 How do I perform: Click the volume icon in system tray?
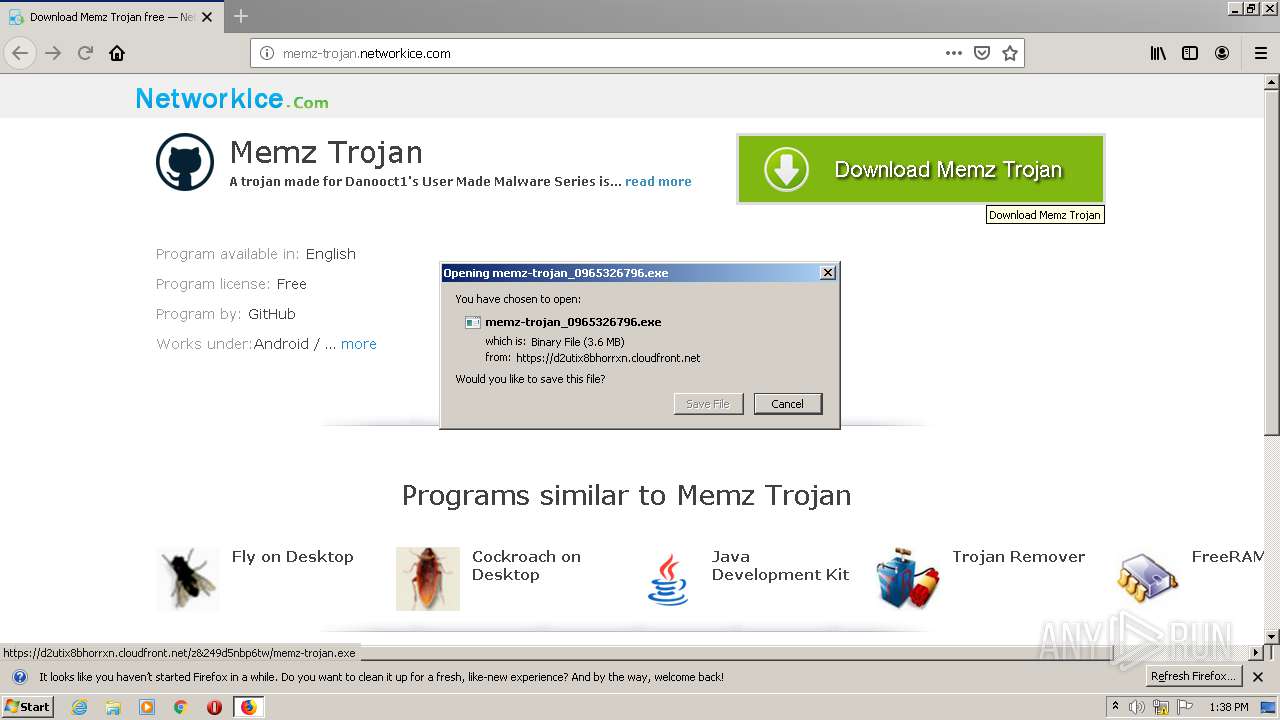(1137, 707)
